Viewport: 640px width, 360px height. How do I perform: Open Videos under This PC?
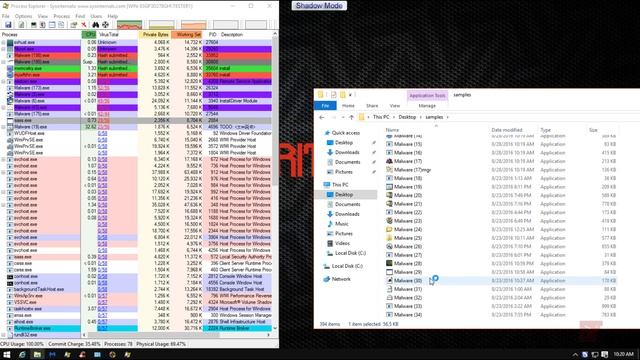tap(342, 243)
